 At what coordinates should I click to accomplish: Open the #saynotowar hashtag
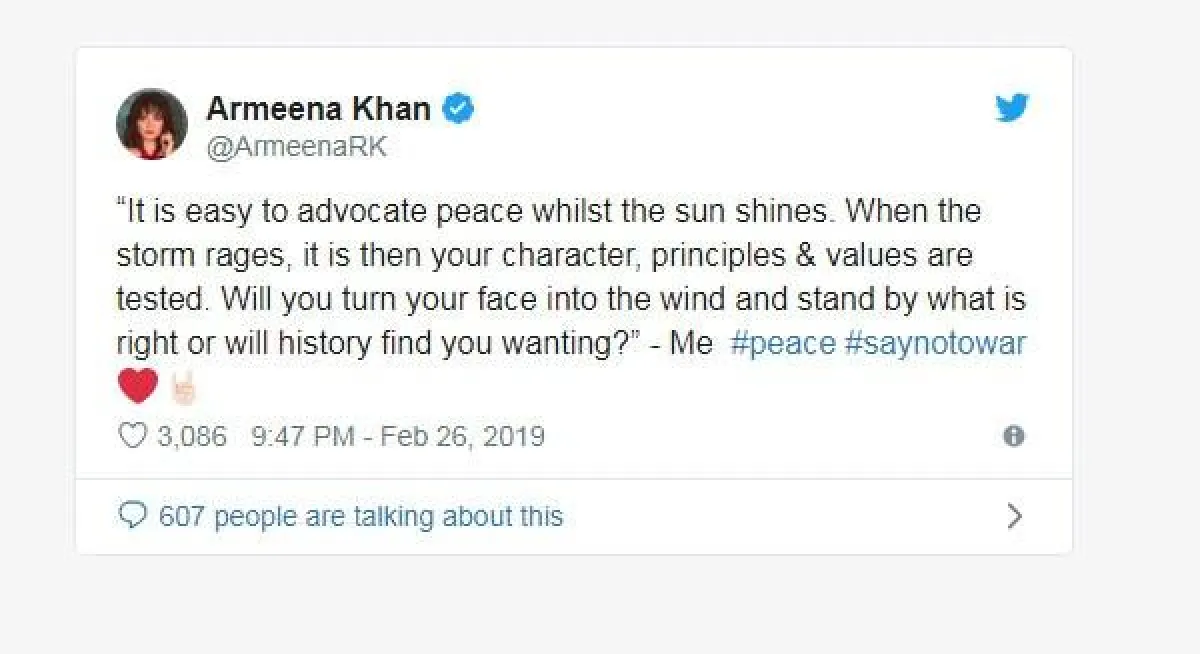tap(935, 343)
